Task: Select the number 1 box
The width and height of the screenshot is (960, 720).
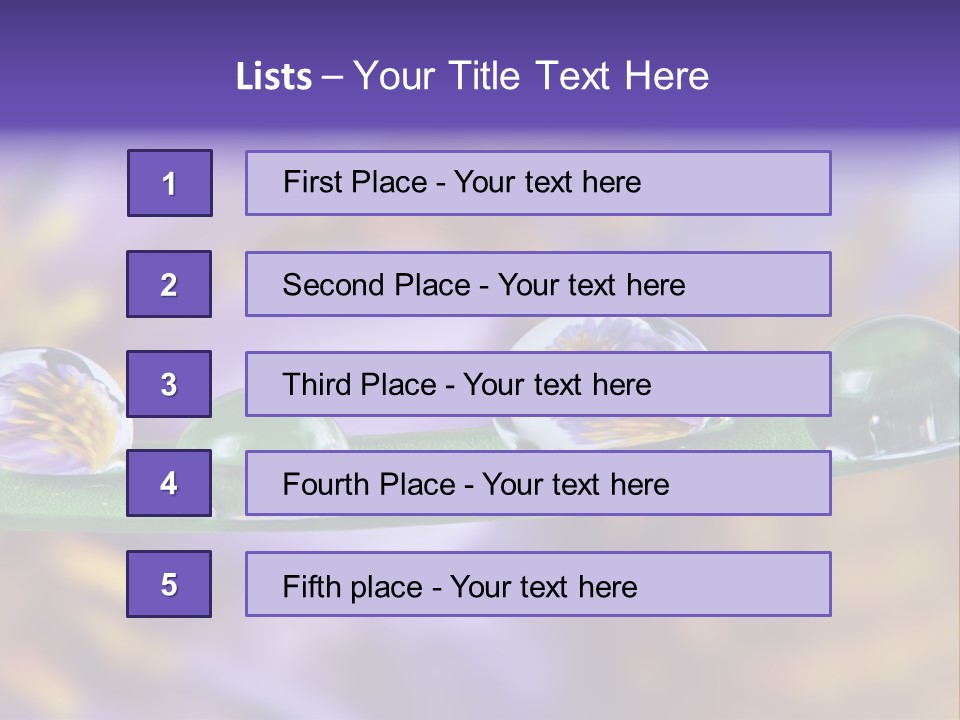Action: click(x=170, y=183)
